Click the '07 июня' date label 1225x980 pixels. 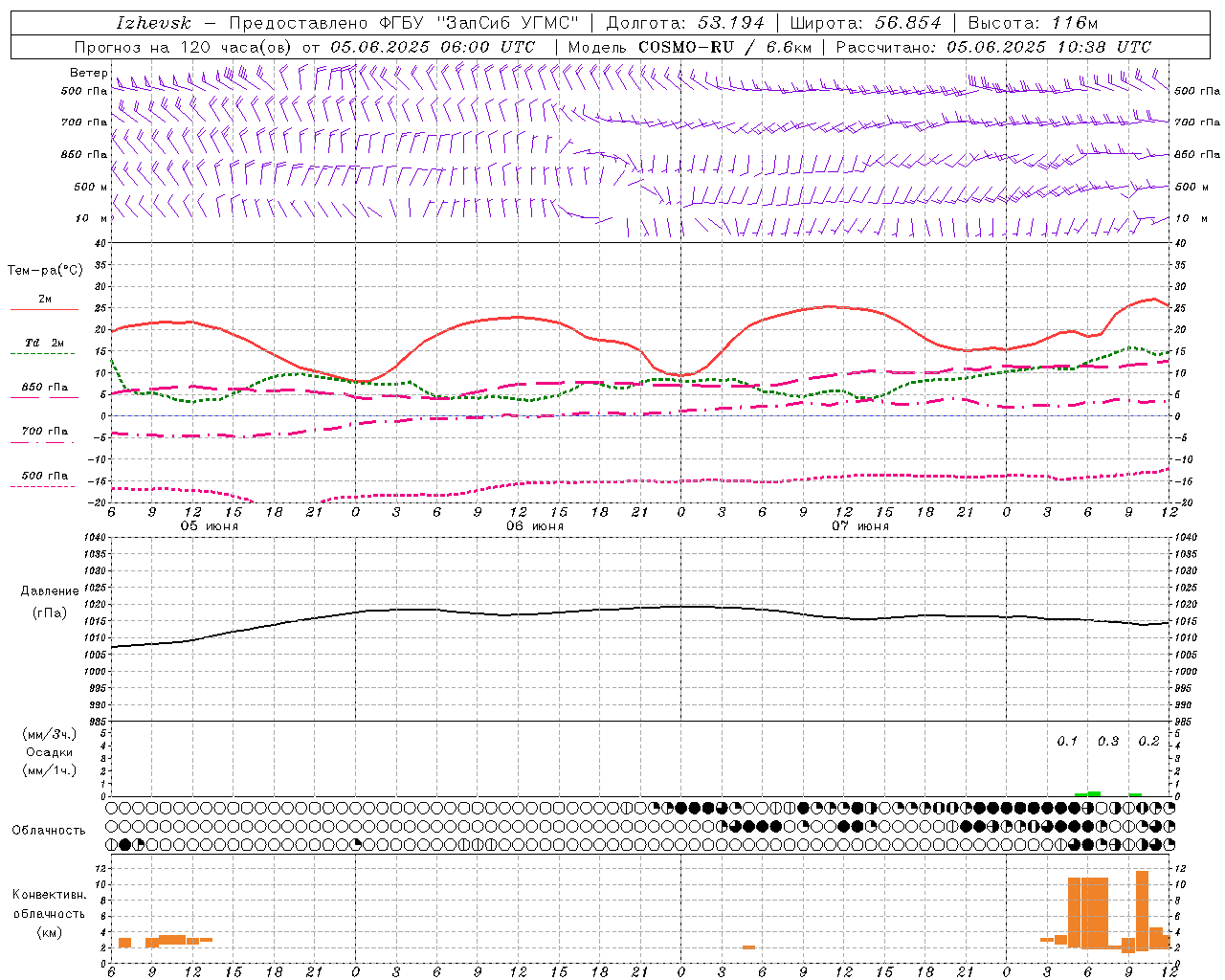pos(860,526)
